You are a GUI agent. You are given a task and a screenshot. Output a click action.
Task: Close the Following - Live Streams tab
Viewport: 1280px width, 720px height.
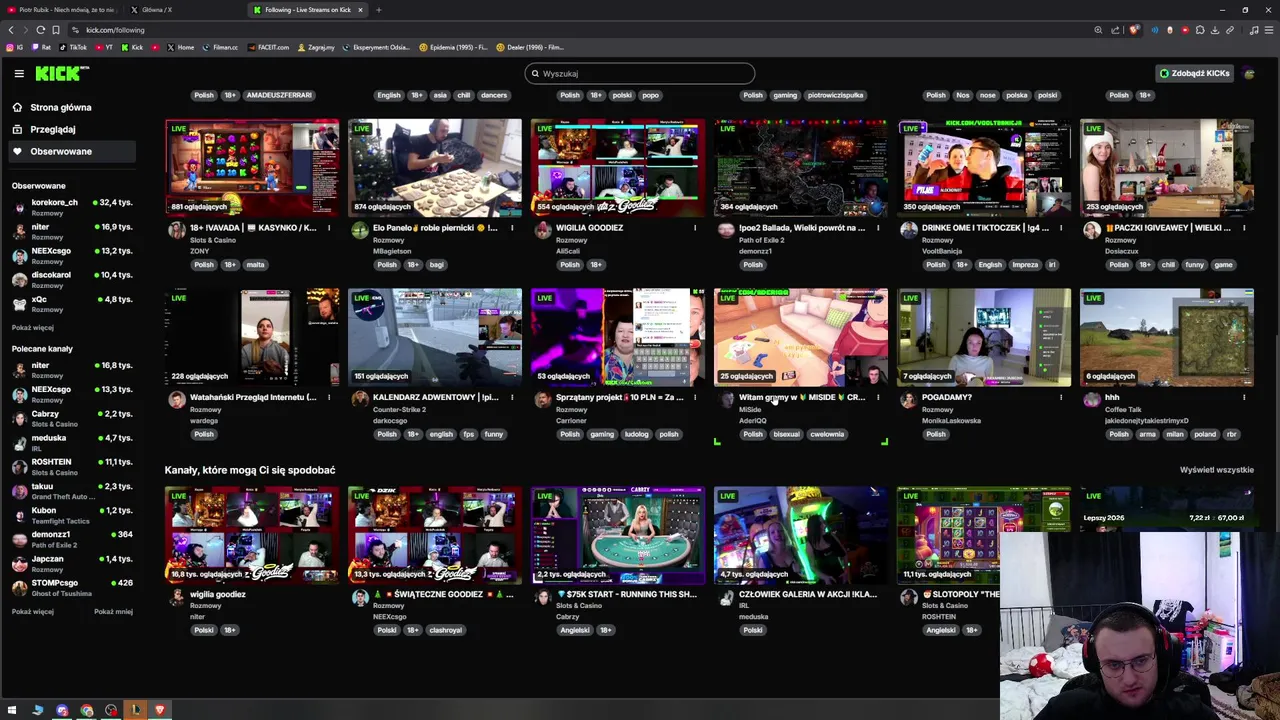(360, 10)
